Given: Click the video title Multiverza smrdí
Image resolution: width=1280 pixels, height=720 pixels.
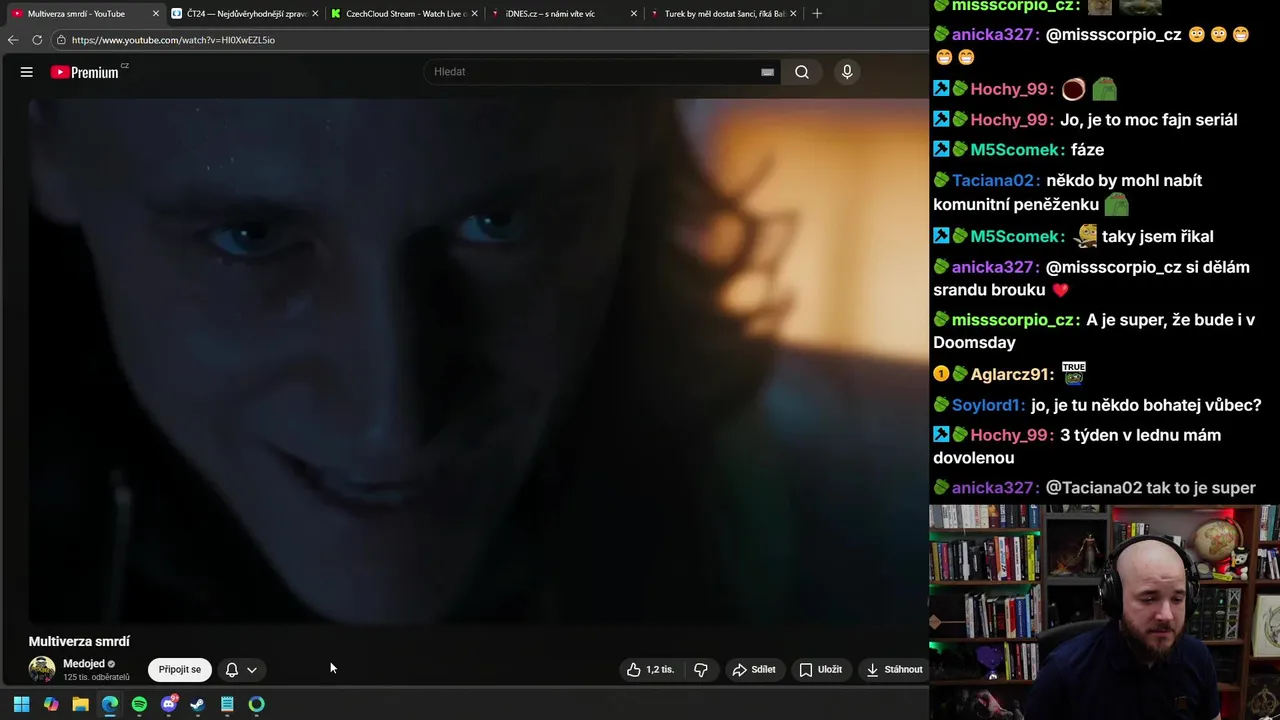Looking at the screenshot, I should tap(79, 642).
